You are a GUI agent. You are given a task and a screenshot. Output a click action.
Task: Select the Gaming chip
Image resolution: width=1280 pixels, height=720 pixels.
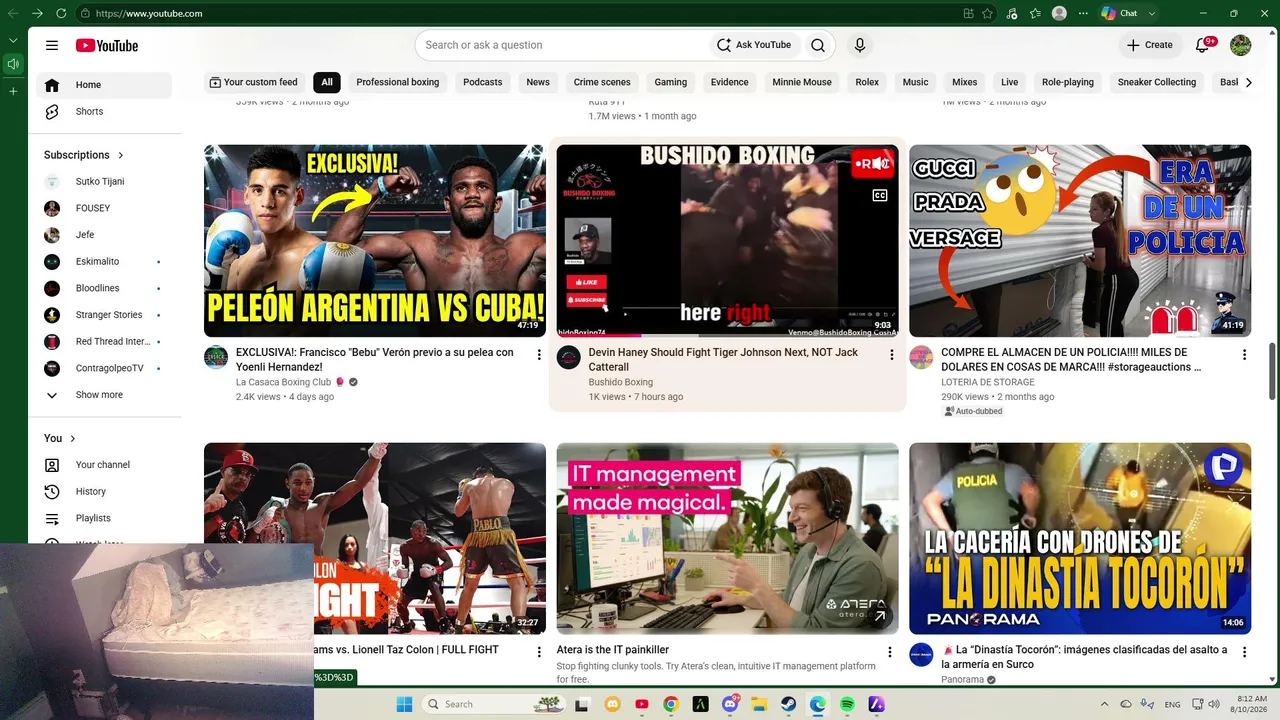[x=671, y=82]
